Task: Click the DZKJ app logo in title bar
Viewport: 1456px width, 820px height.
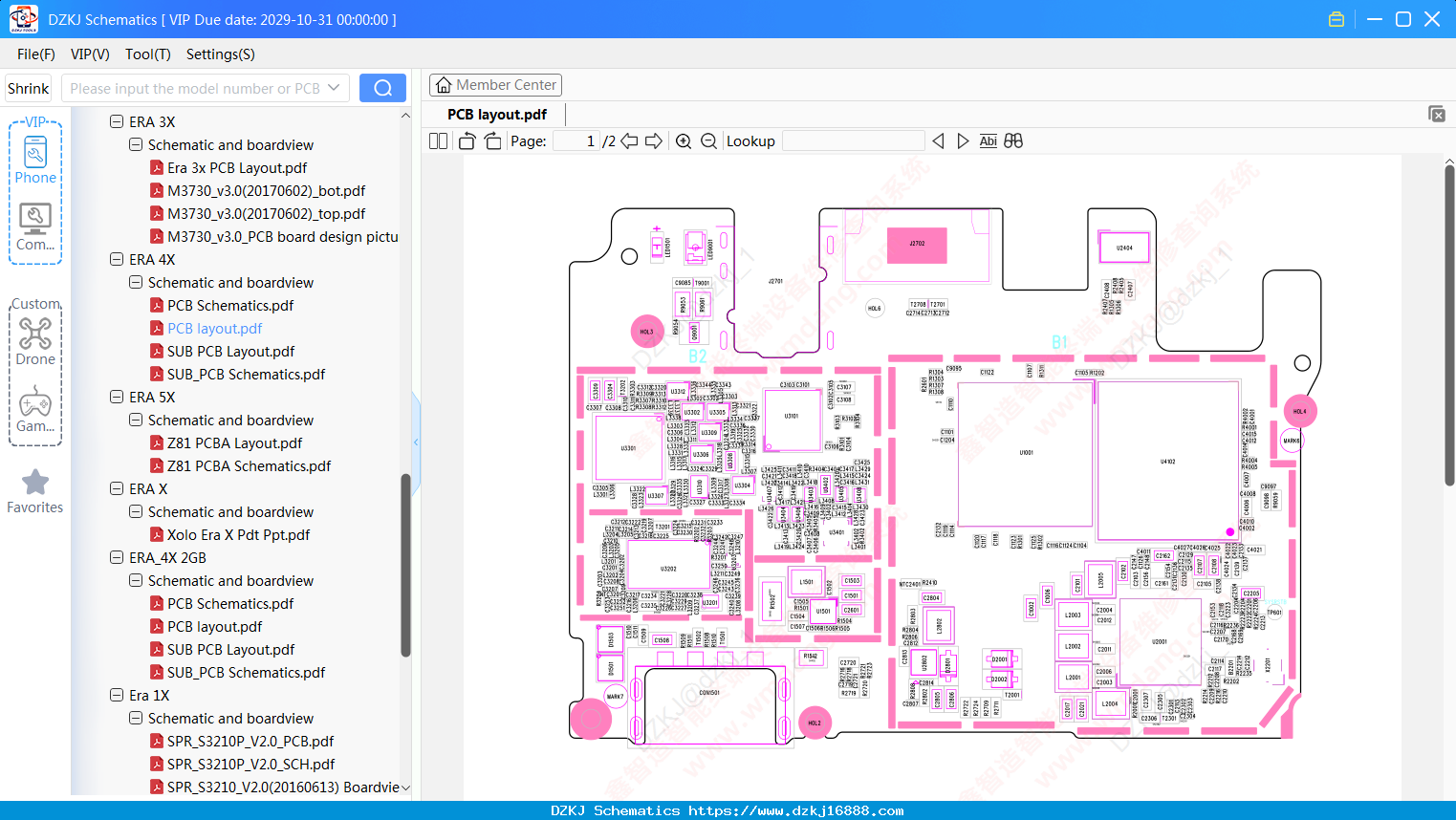Action: coord(23,19)
